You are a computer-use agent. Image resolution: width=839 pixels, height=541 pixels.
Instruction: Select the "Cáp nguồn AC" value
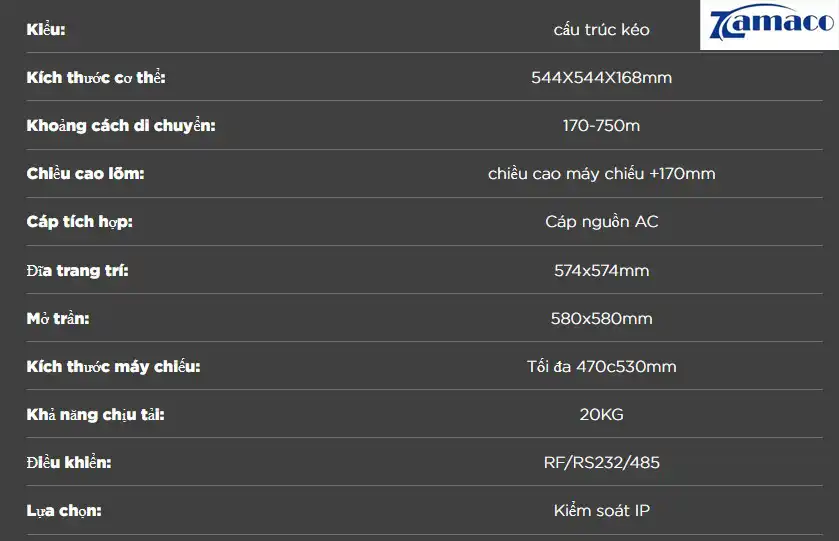[x=601, y=222]
